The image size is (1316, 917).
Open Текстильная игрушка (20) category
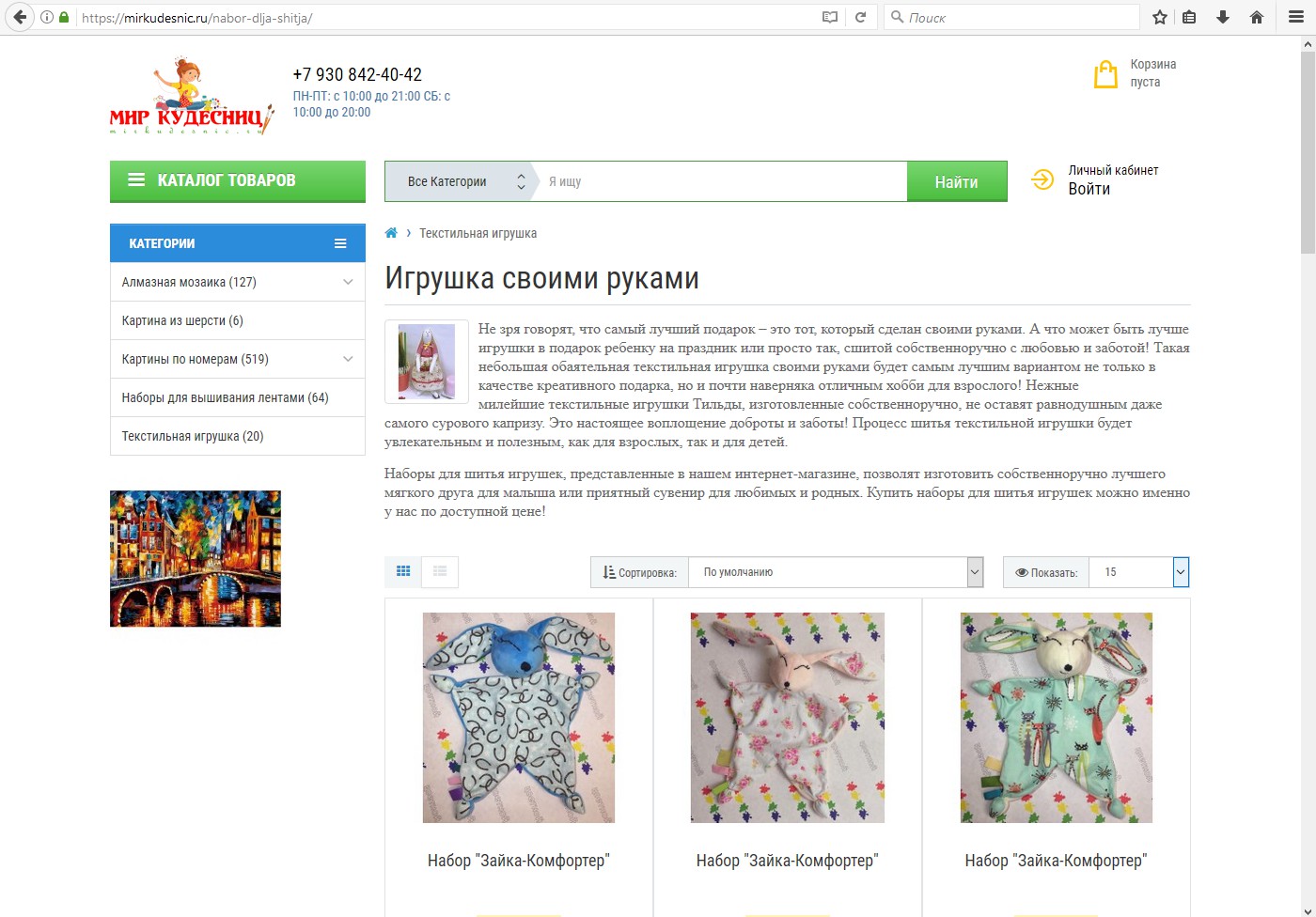pos(193,436)
